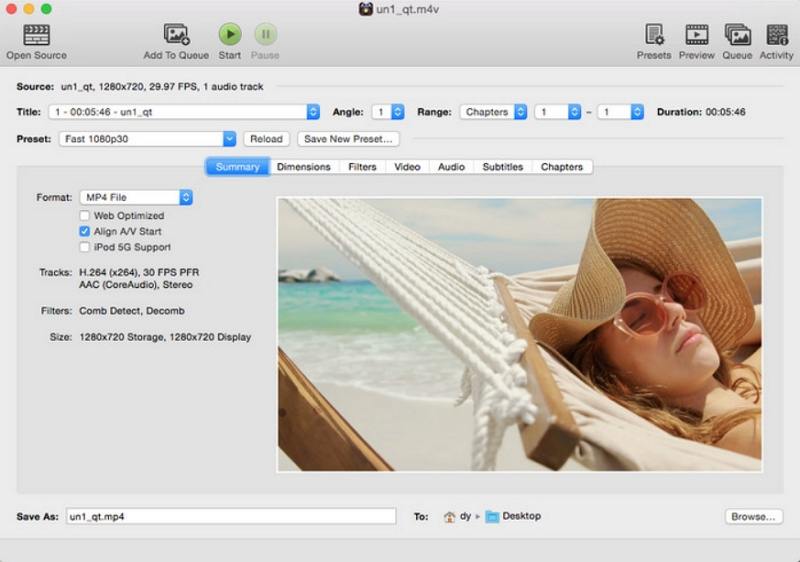
Task: Click the Save As filename field
Action: (231, 516)
